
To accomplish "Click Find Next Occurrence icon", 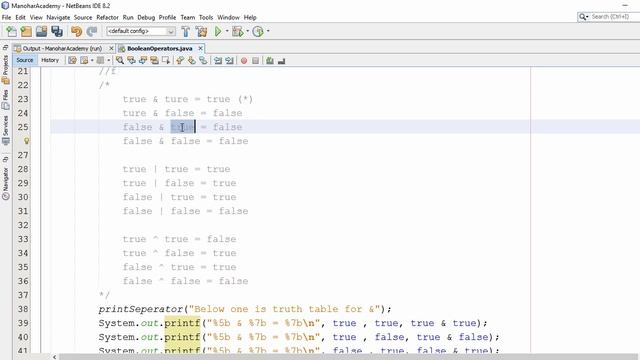I will [x=143, y=60].
